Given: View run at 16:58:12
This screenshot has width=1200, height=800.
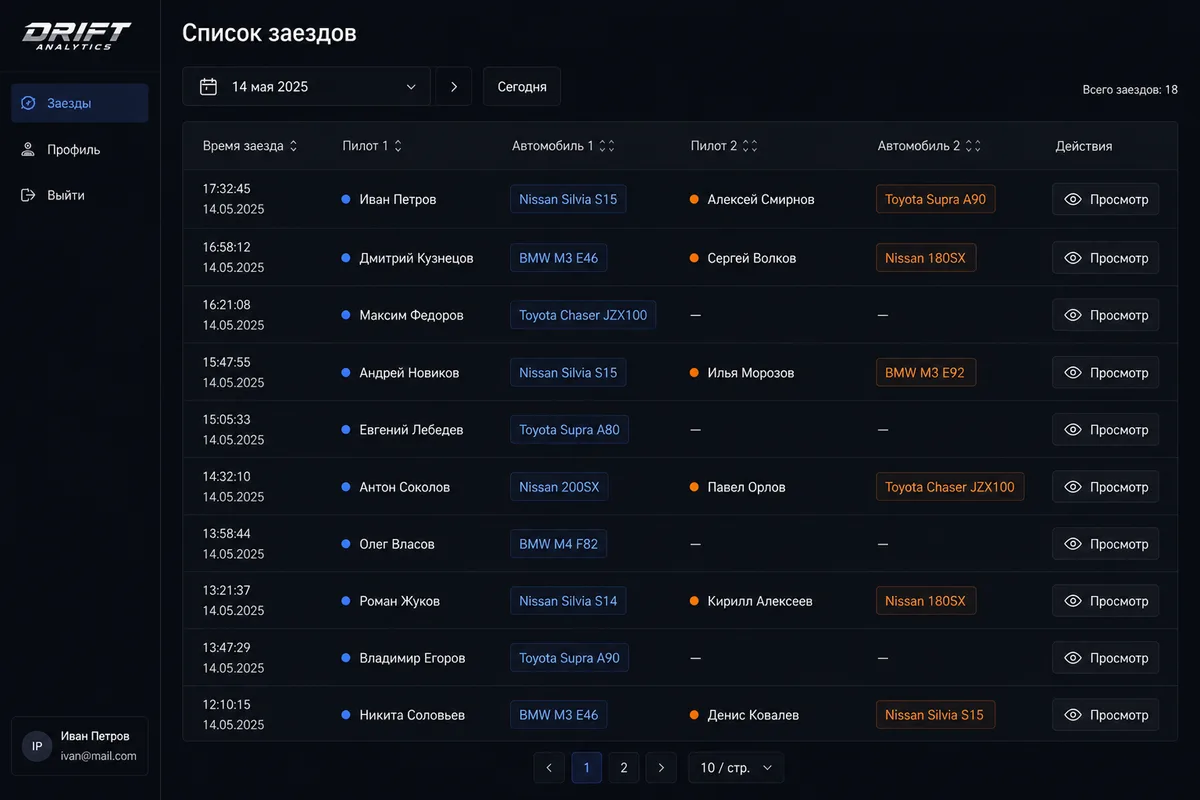Looking at the screenshot, I should point(1105,258).
